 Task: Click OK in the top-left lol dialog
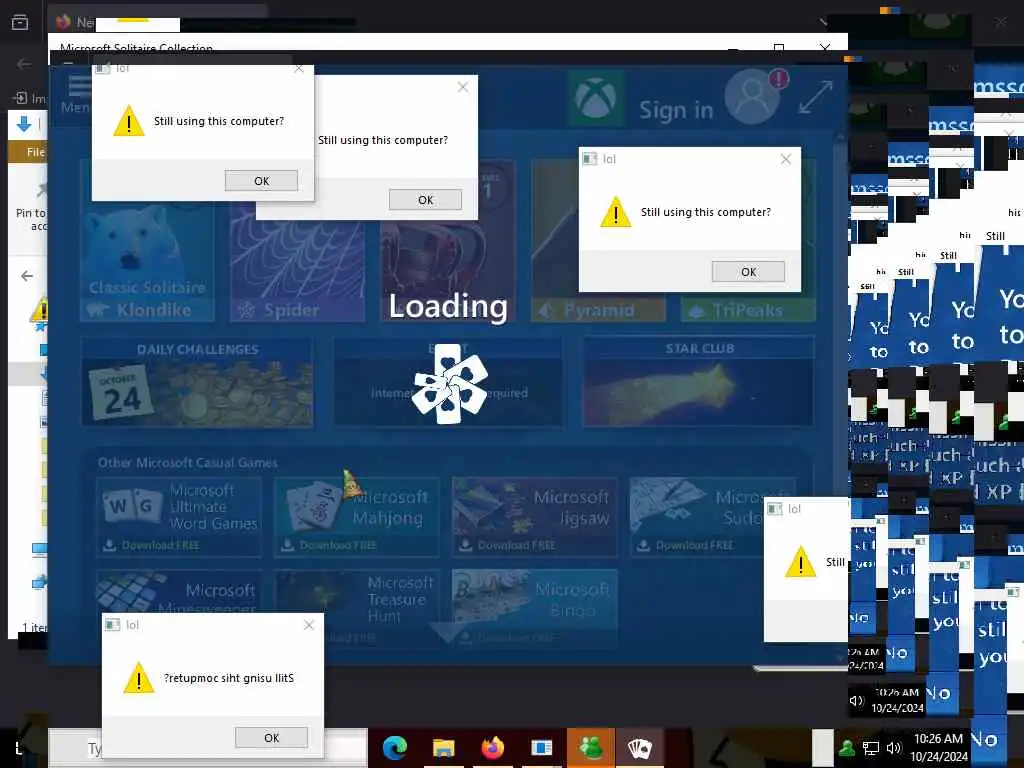pyautogui.click(x=261, y=181)
